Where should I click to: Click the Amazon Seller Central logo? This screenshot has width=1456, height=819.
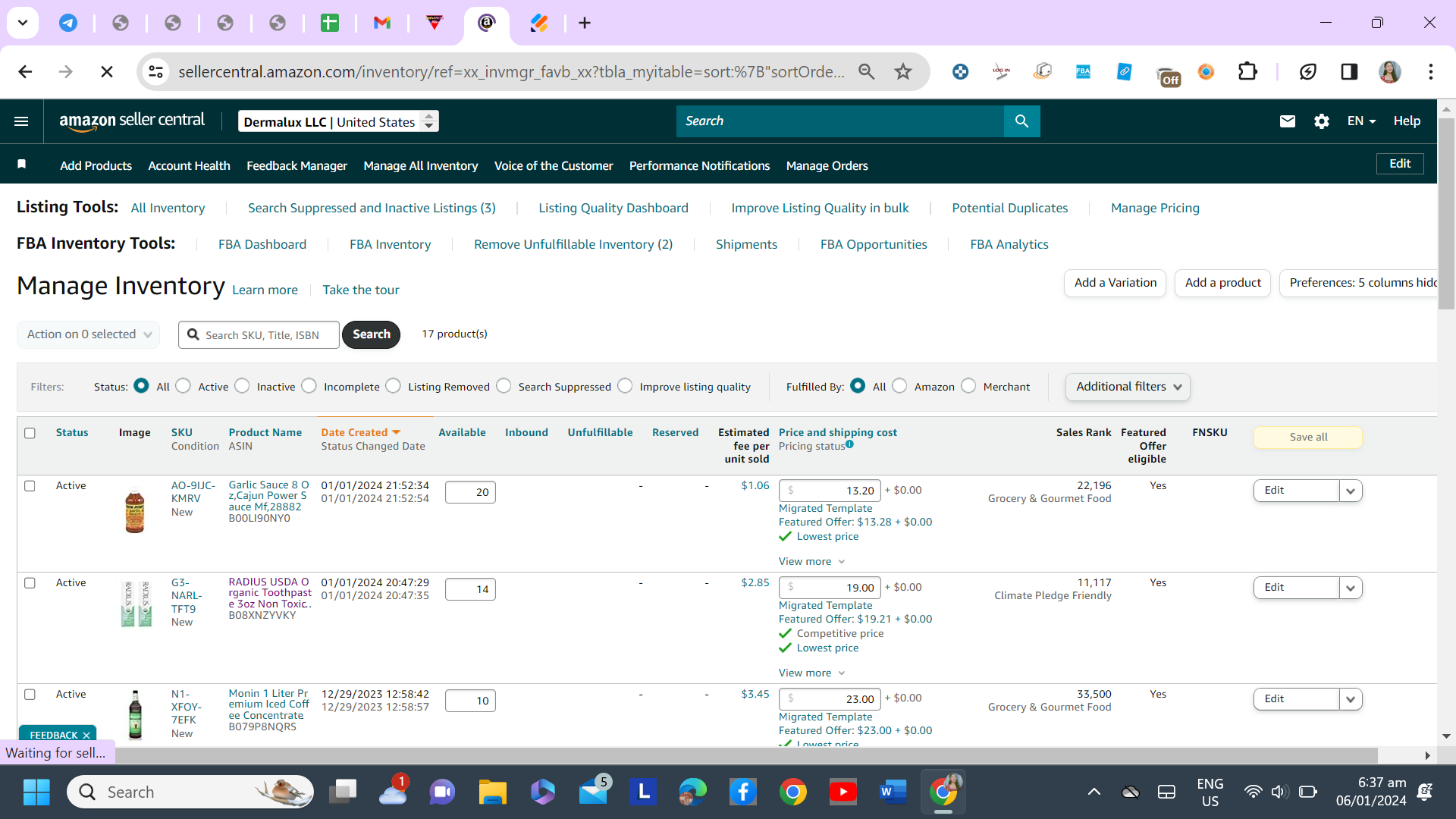(132, 121)
